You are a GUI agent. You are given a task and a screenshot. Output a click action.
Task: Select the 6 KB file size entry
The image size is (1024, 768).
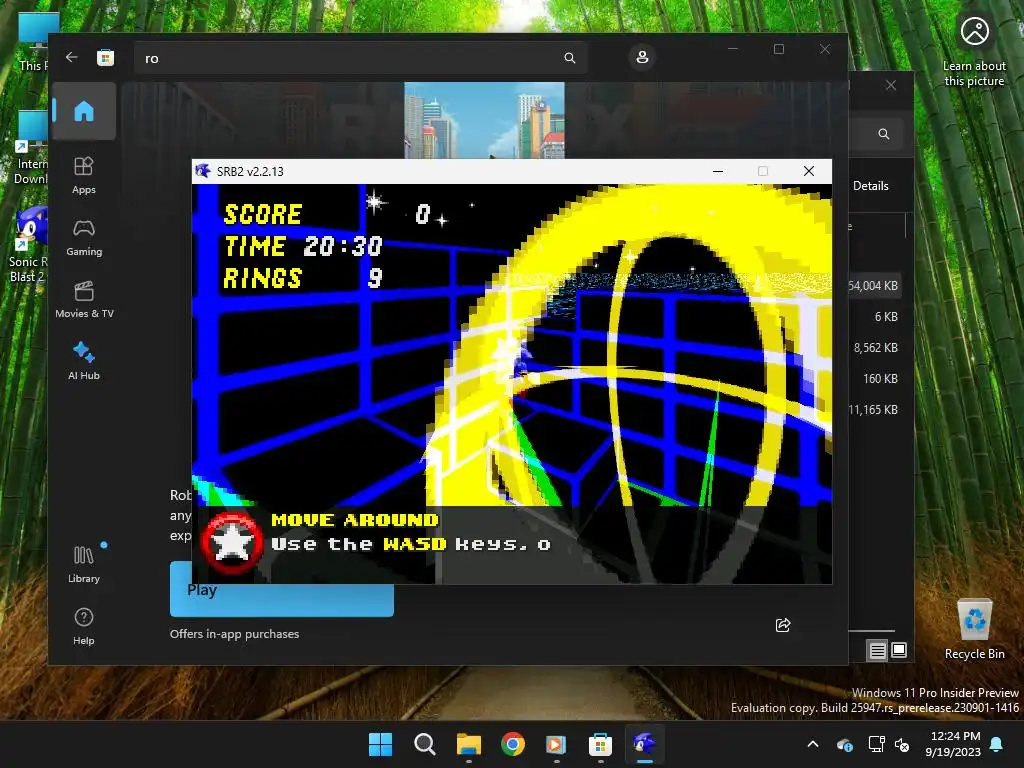click(x=886, y=317)
